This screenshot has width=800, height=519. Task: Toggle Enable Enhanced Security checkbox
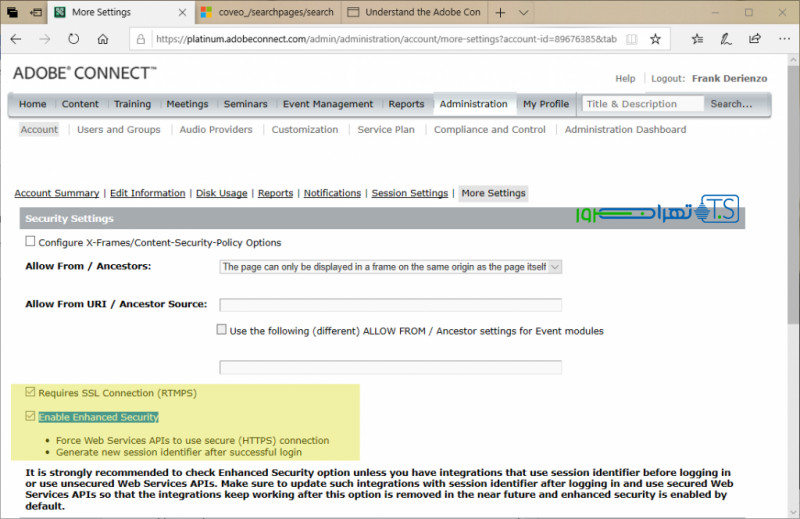[30, 417]
